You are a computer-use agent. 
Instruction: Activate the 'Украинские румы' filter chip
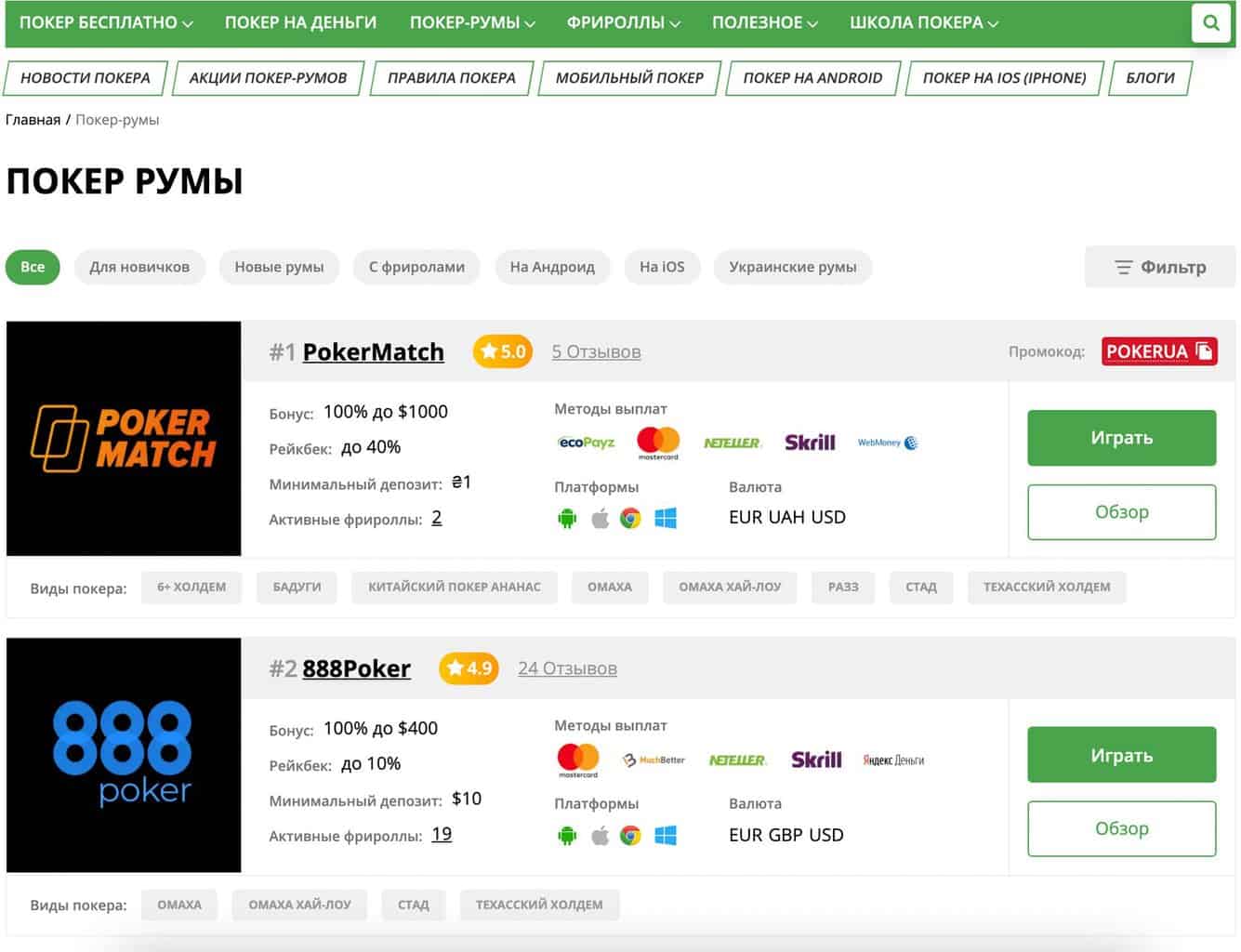click(793, 267)
